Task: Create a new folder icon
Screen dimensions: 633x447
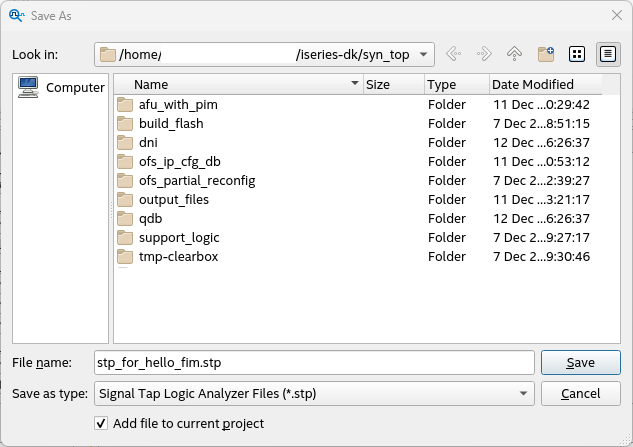Action: pyautogui.click(x=546, y=54)
